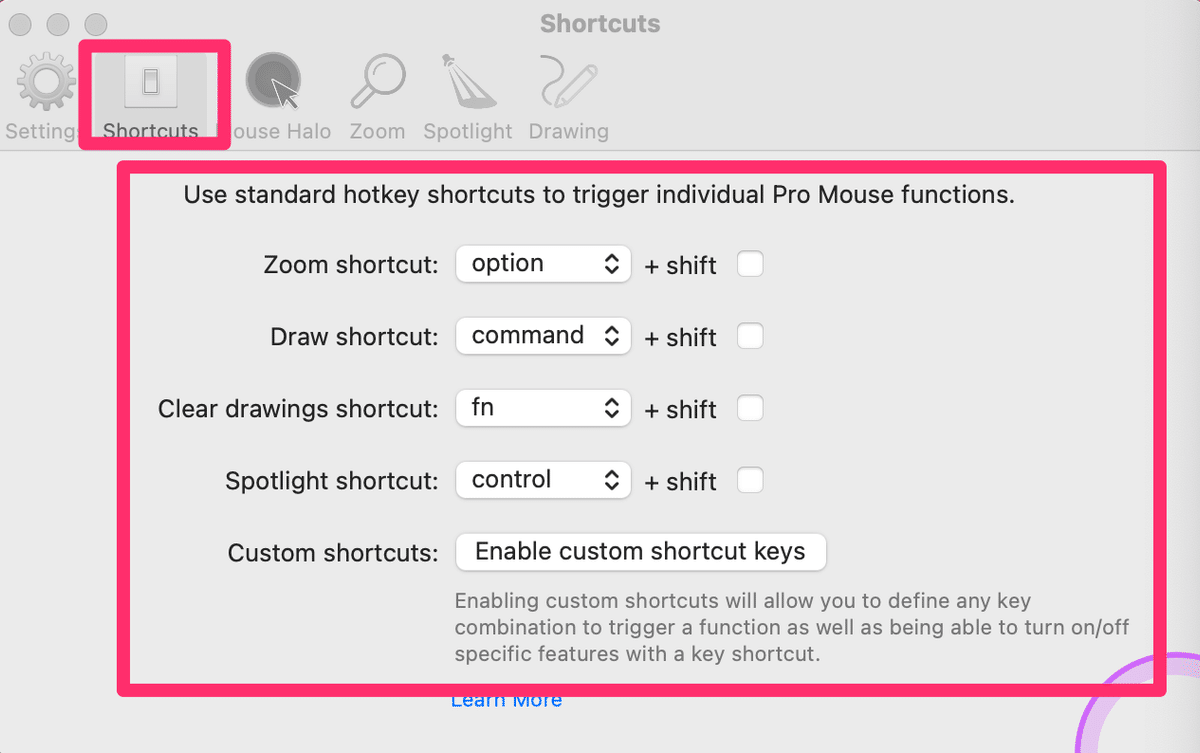Enable shift for Draw shortcut
The image size is (1200, 753).
[x=750, y=336]
